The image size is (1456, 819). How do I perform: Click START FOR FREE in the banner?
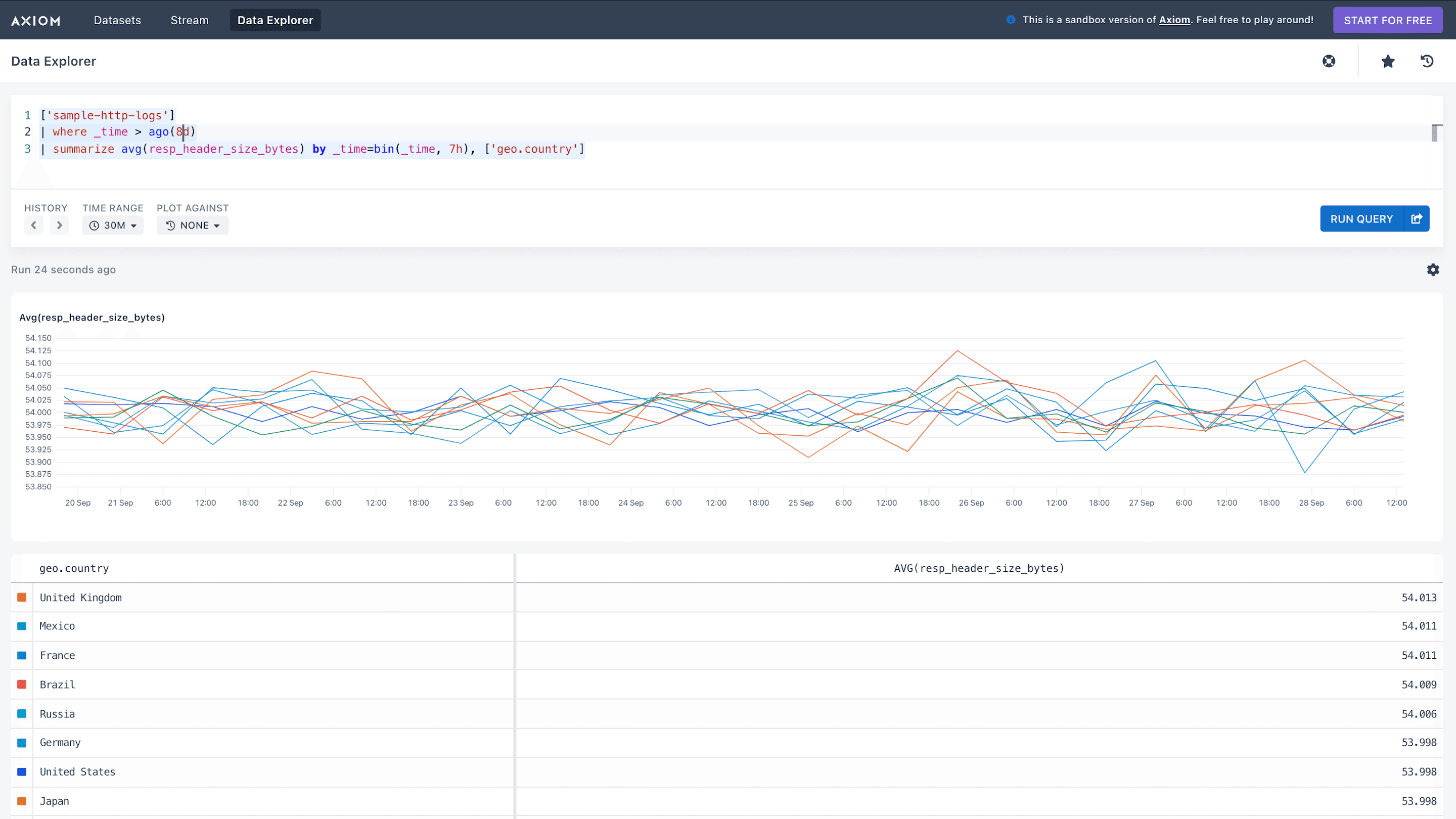tap(1388, 20)
